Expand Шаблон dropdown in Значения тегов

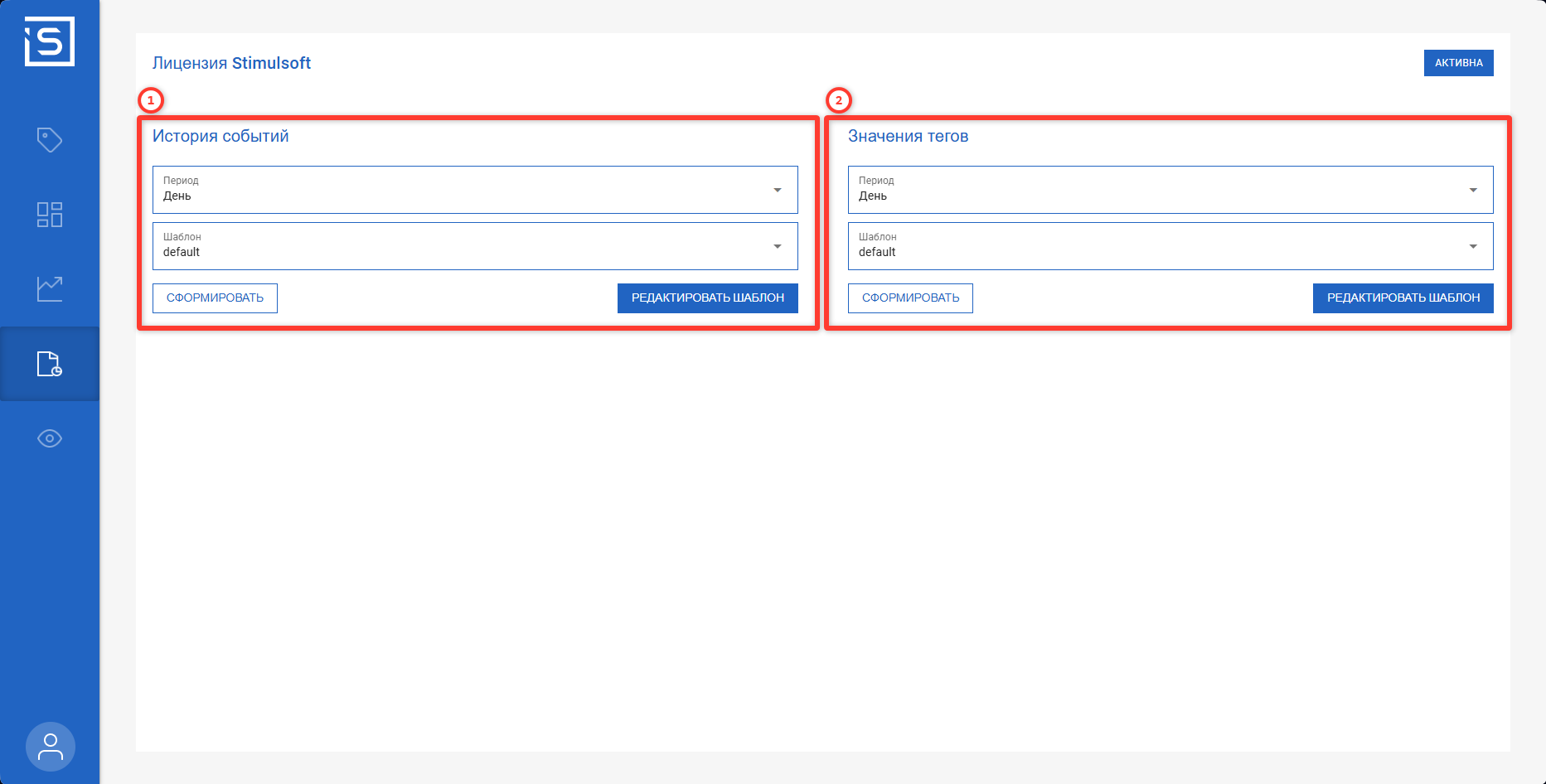(x=1170, y=246)
